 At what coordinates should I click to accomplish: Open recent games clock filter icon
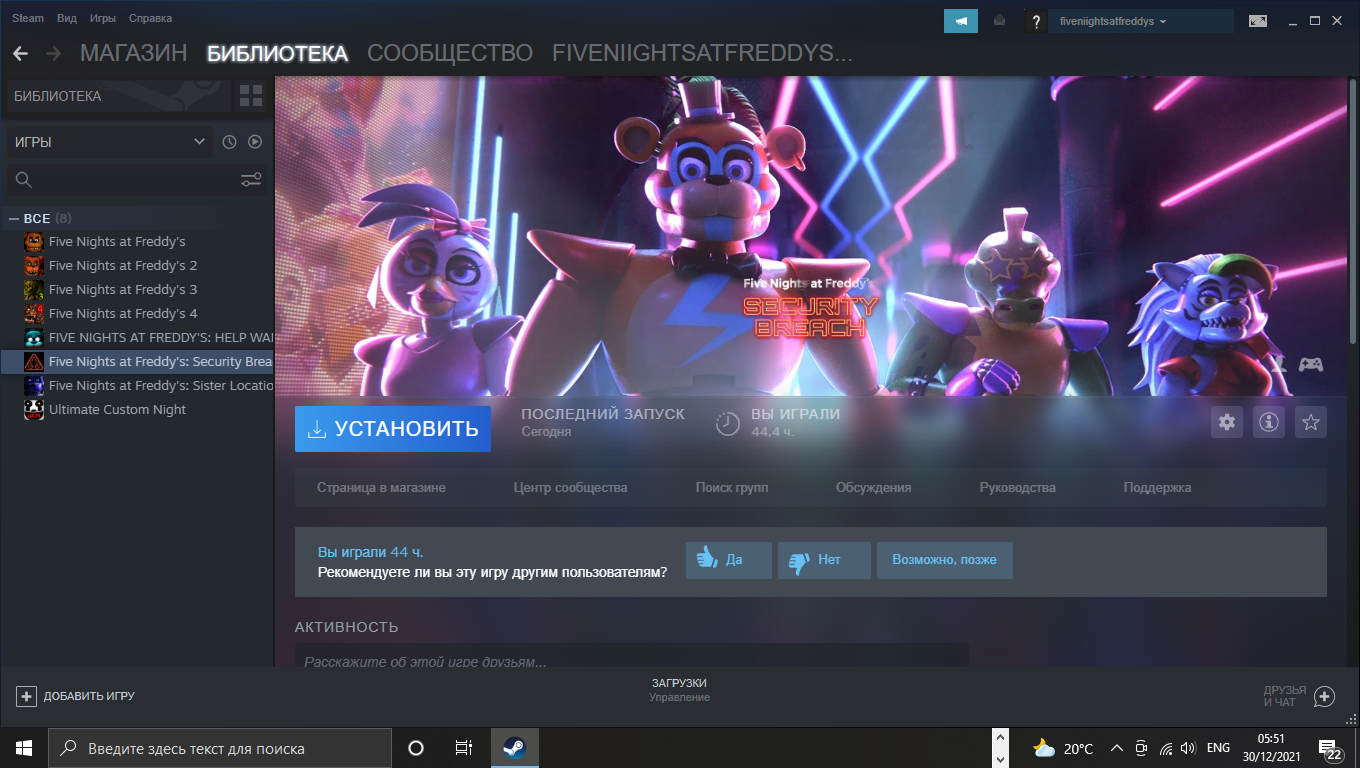pos(229,142)
